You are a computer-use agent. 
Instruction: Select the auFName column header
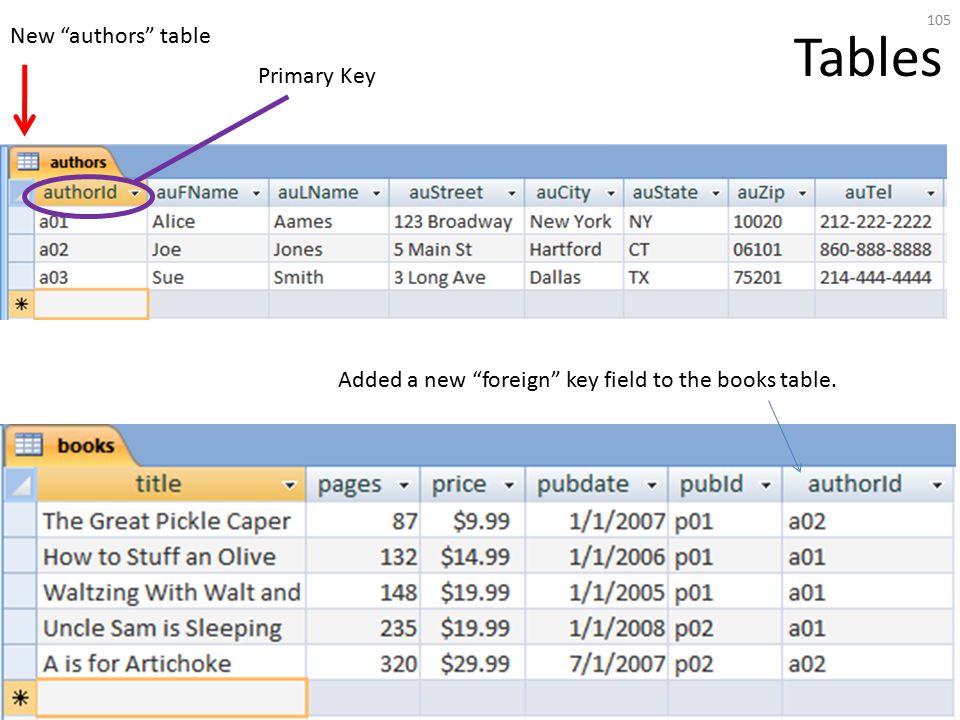pyautogui.click(x=208, y=193)
